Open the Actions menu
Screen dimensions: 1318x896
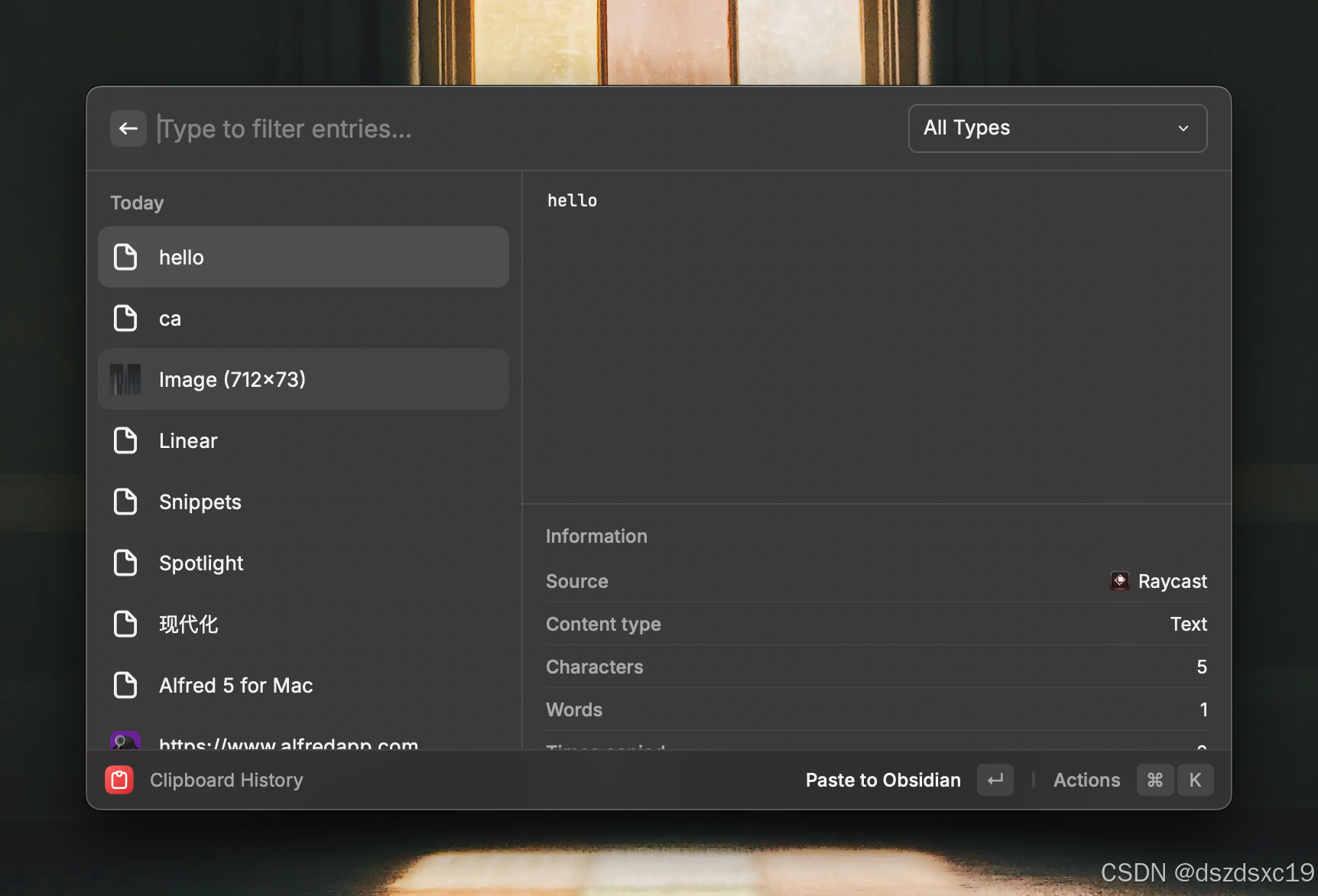click(x=1086, y=780)
